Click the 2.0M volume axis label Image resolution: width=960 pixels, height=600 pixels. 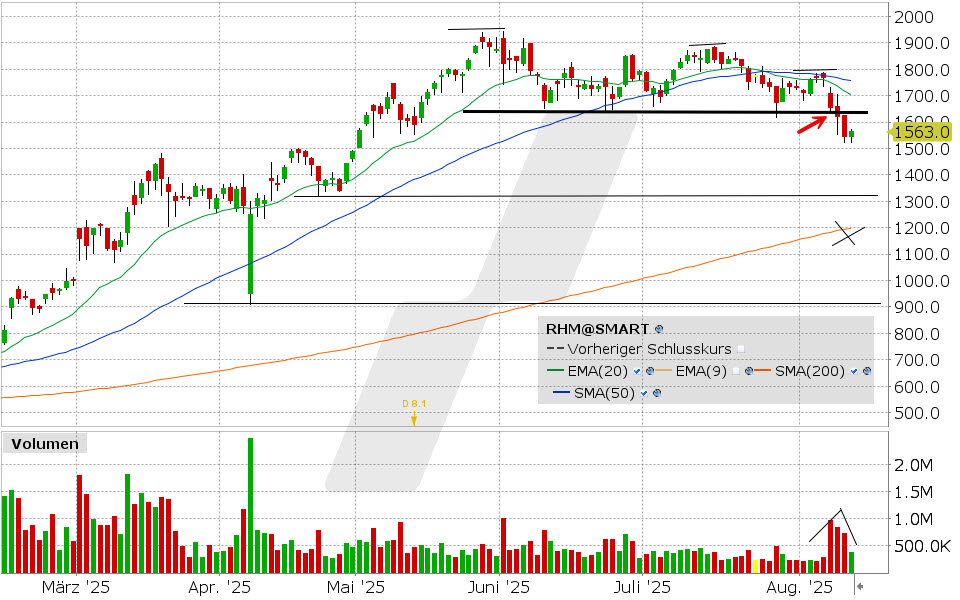click(x=913, y=465)
